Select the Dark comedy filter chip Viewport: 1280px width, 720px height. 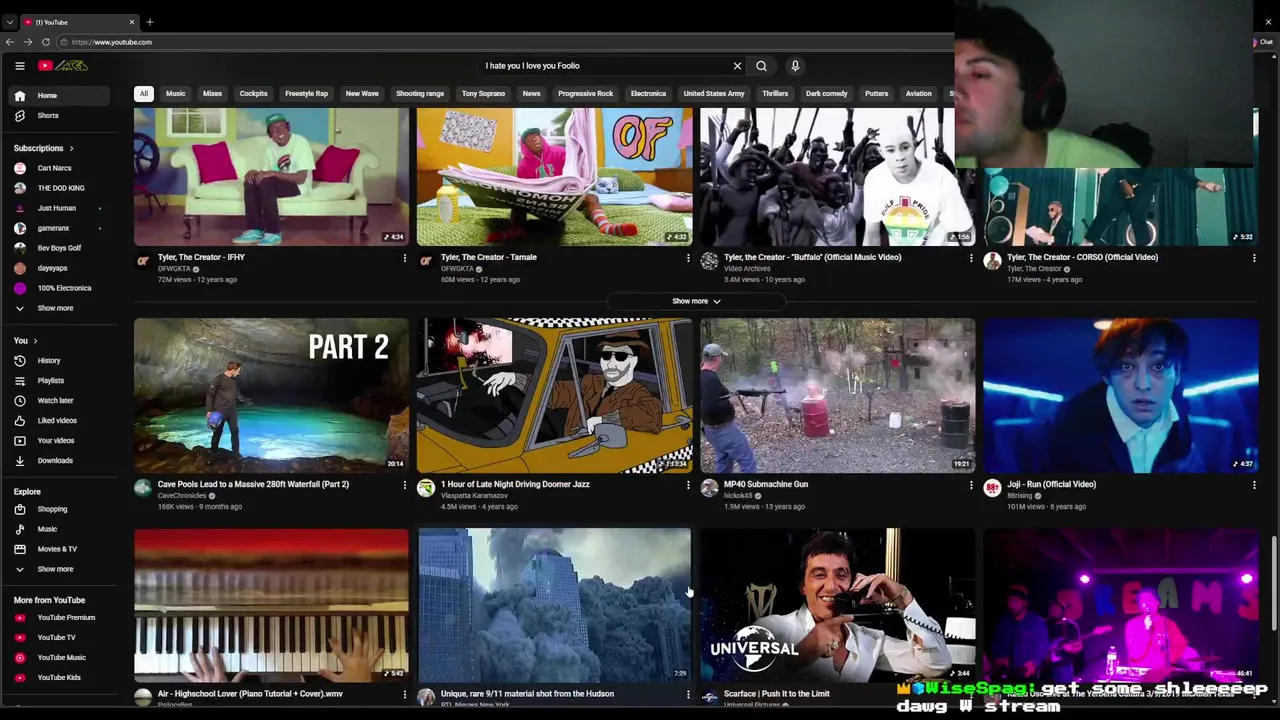click(826, 94)
